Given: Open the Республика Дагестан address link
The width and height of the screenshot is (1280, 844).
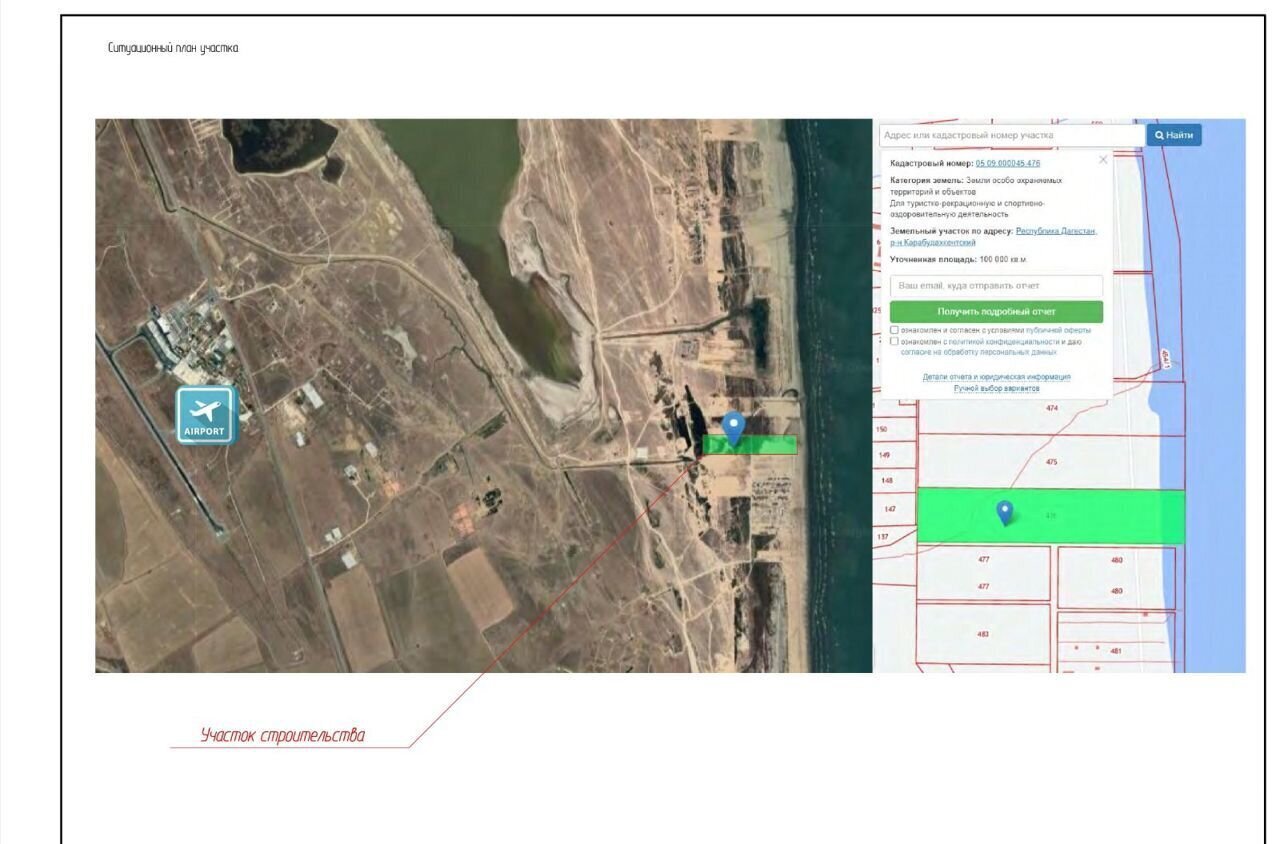Looking at the screenshot, I should (1056, 231).
